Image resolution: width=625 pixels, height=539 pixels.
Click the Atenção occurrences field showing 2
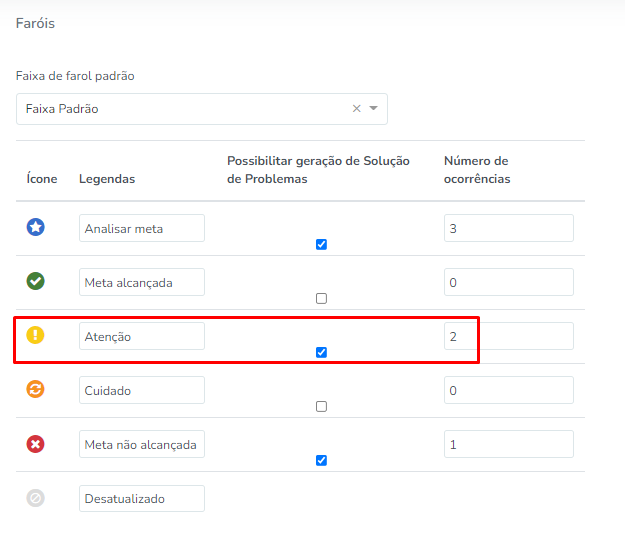(508, 336)
